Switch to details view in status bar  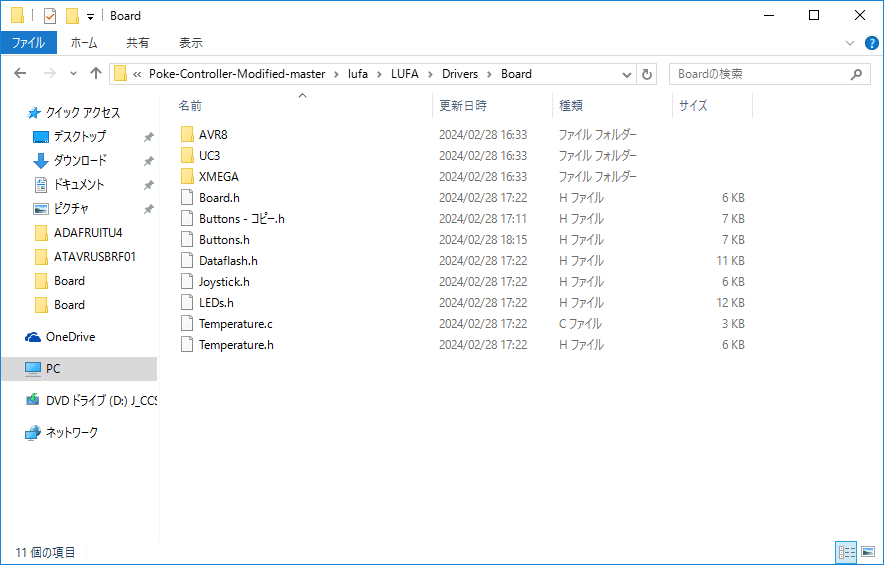tap(846, 552)
